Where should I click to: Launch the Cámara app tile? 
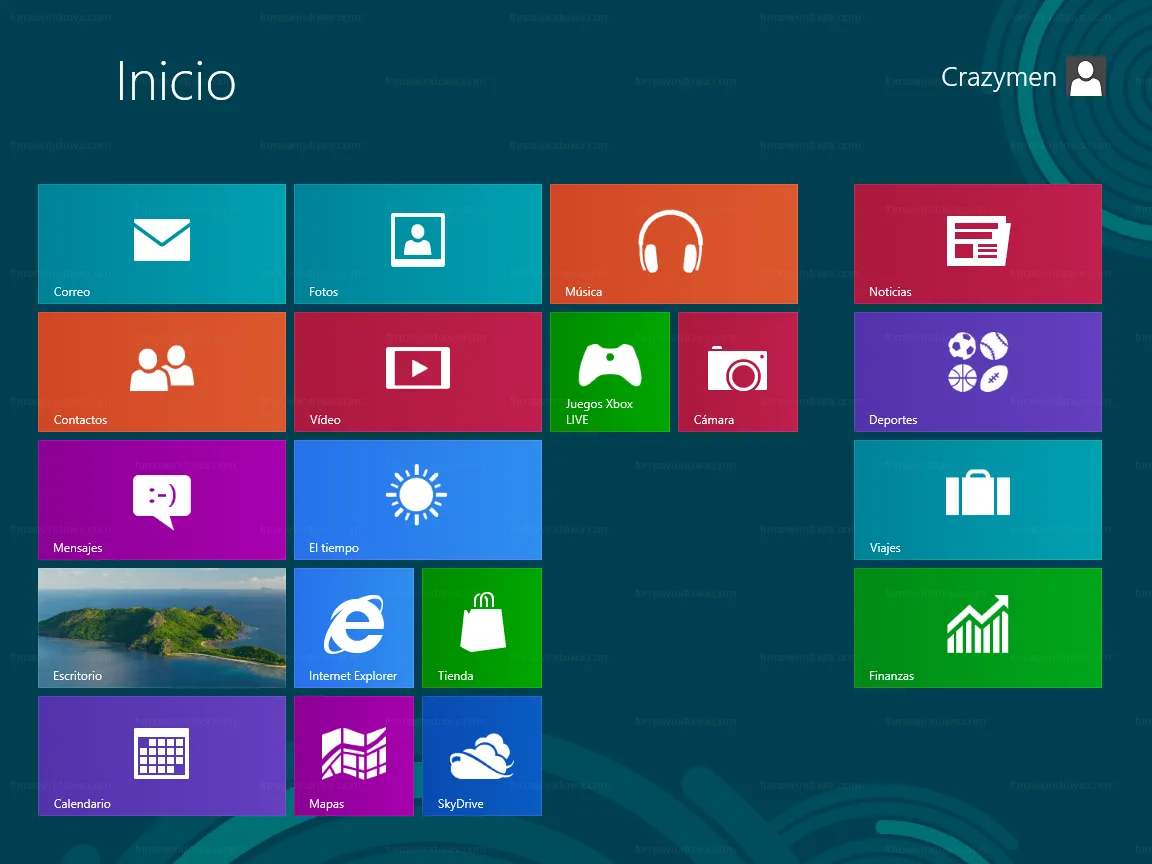[738, 372]
